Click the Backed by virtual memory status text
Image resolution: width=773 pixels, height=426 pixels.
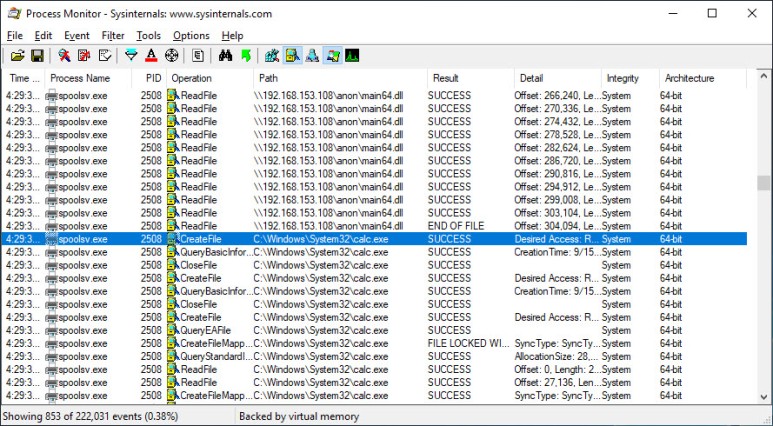(299, 417)
